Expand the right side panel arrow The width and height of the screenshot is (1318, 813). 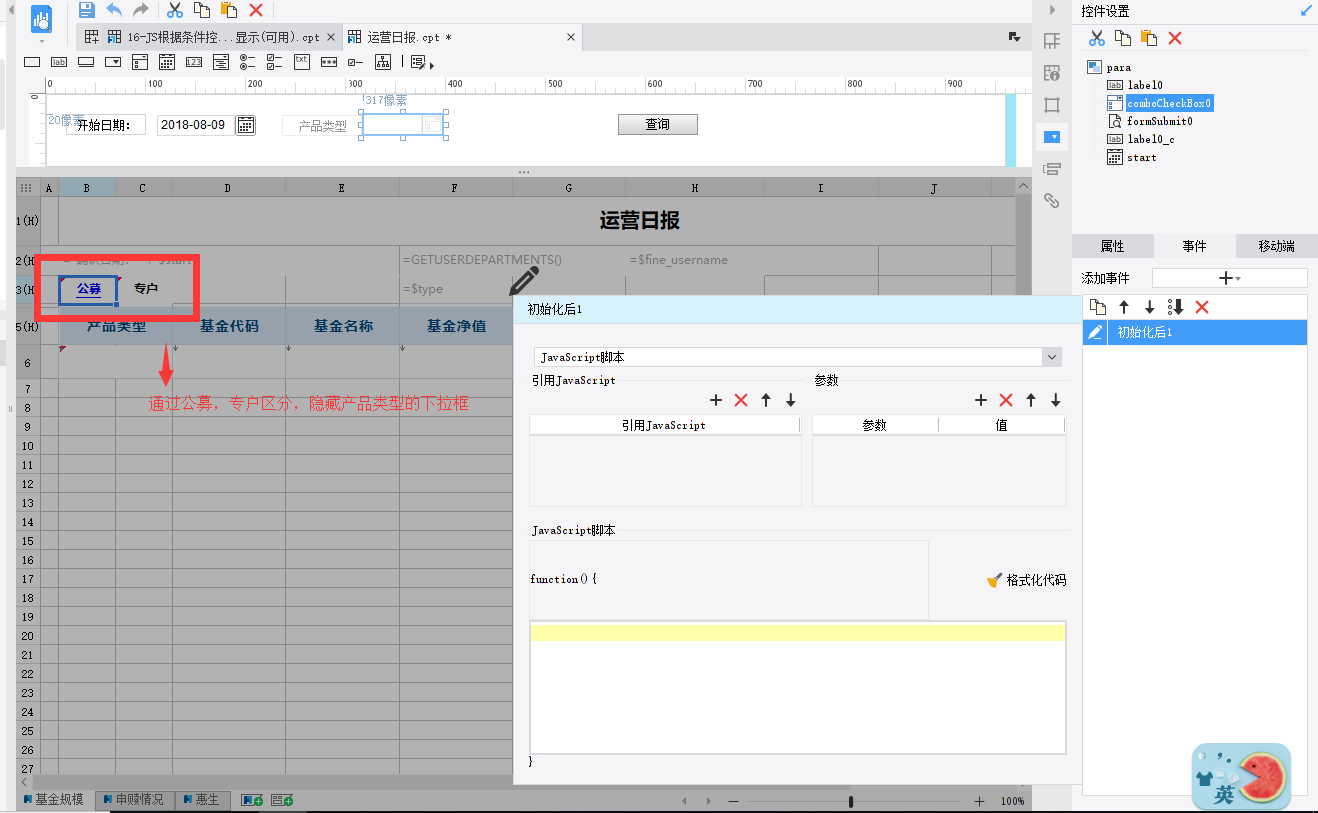coord(1052,10)
